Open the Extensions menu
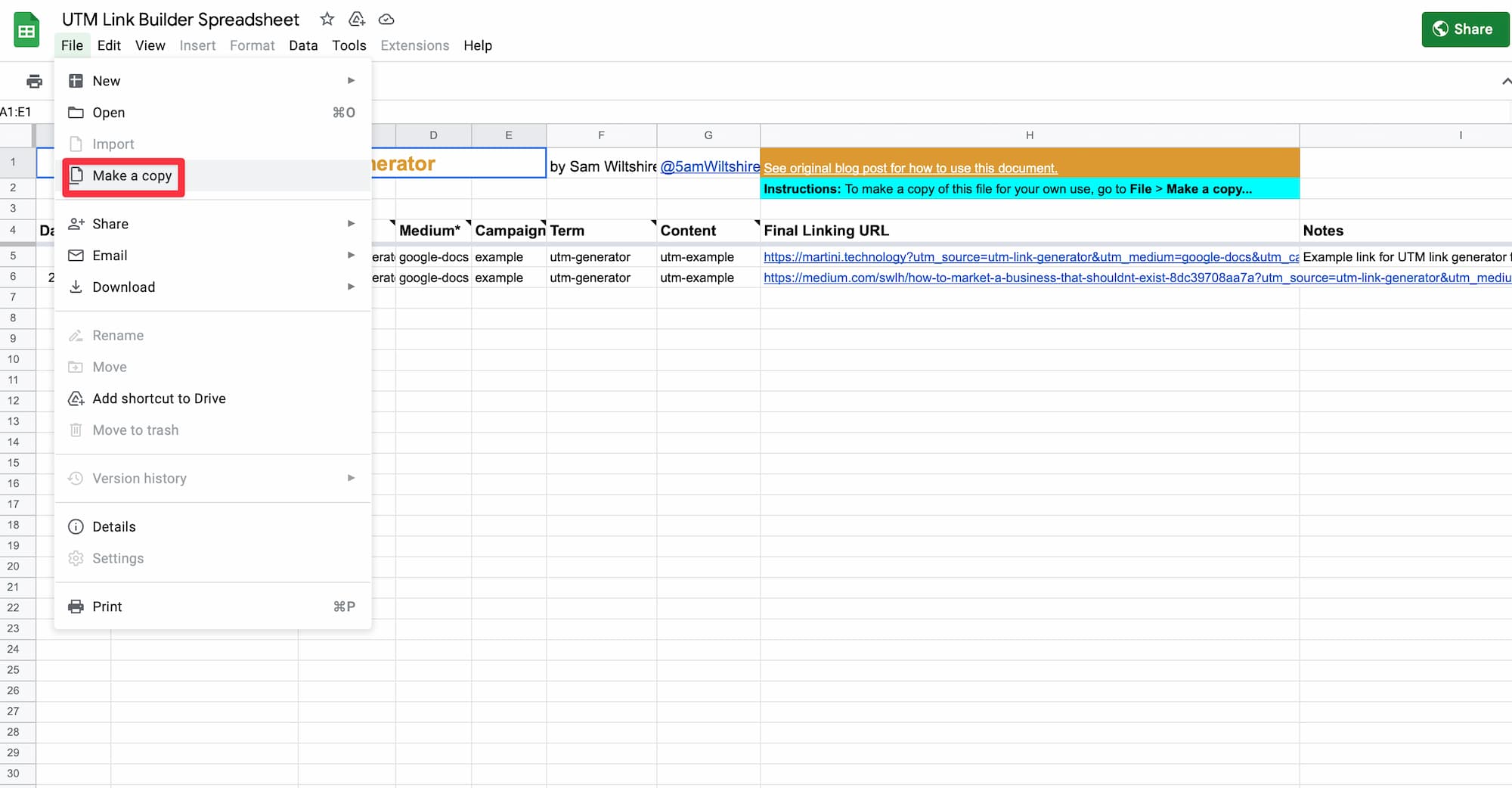The height and width of the screenshot is (788, 1512). [x=415, y=45]
